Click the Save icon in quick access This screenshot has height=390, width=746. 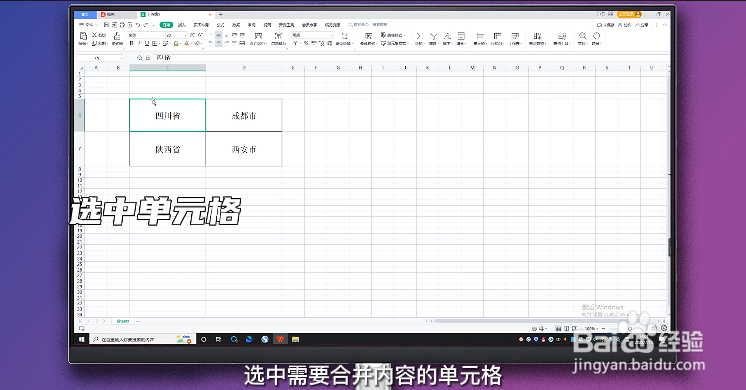(x=107, y=25)
